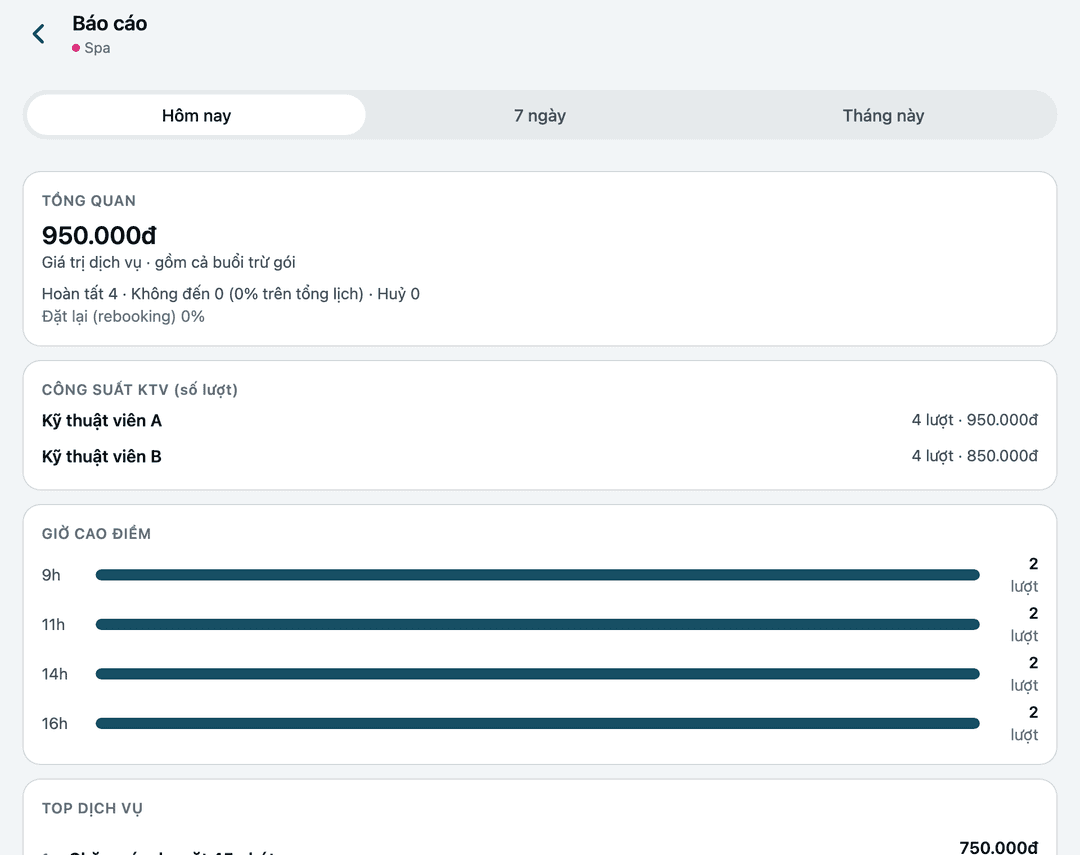The image size is (1080, 855).
Task: Click the 4 lượt · 850.000đ value
Action: 975,456
